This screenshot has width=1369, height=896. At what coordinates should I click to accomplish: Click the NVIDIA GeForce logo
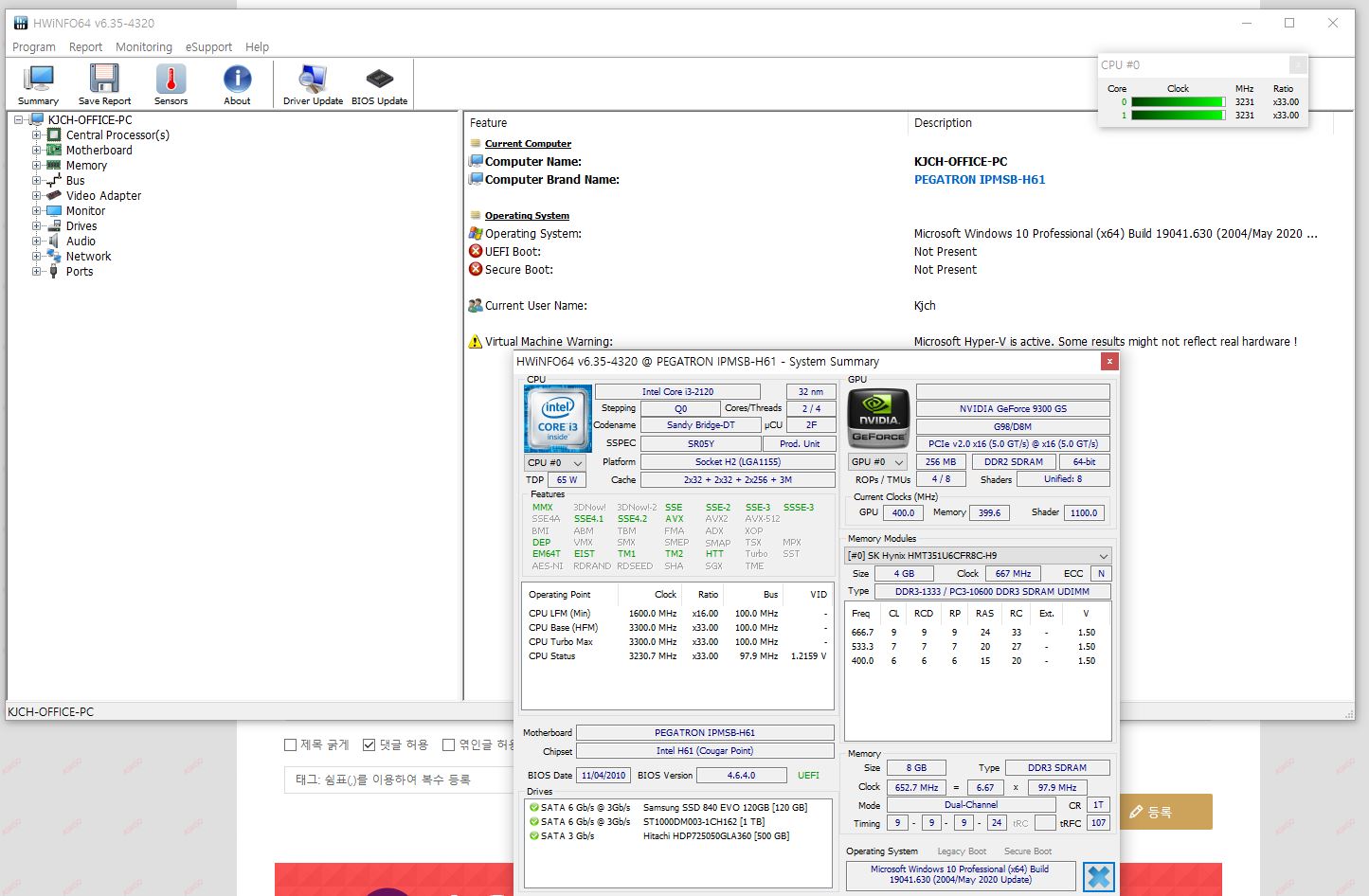(878, 419)
